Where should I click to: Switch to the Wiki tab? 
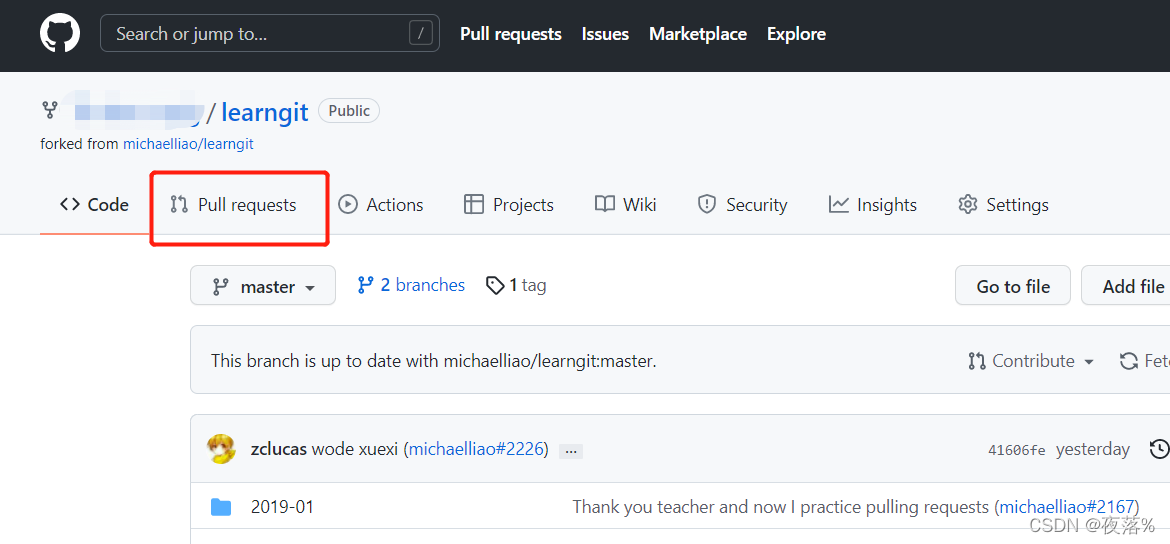625,204
